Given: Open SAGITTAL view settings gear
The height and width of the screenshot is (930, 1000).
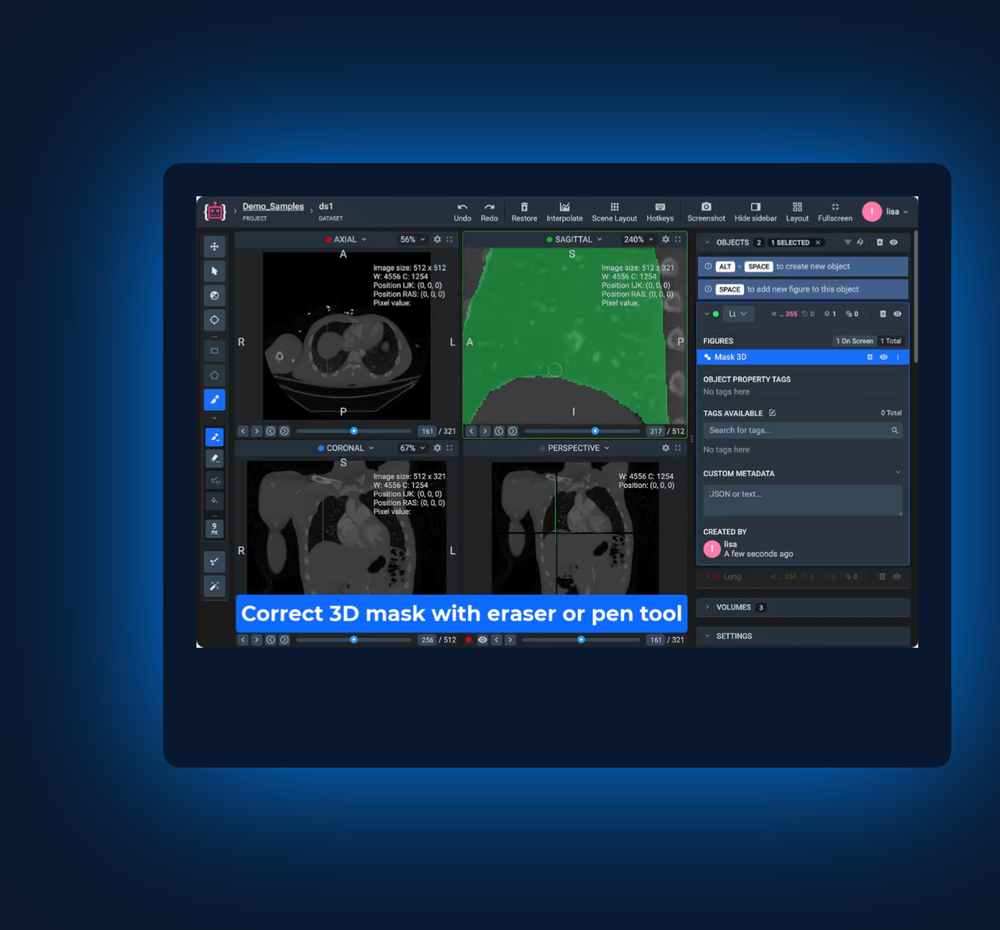Looking at the screenshot, I should (x=665, y=239).
